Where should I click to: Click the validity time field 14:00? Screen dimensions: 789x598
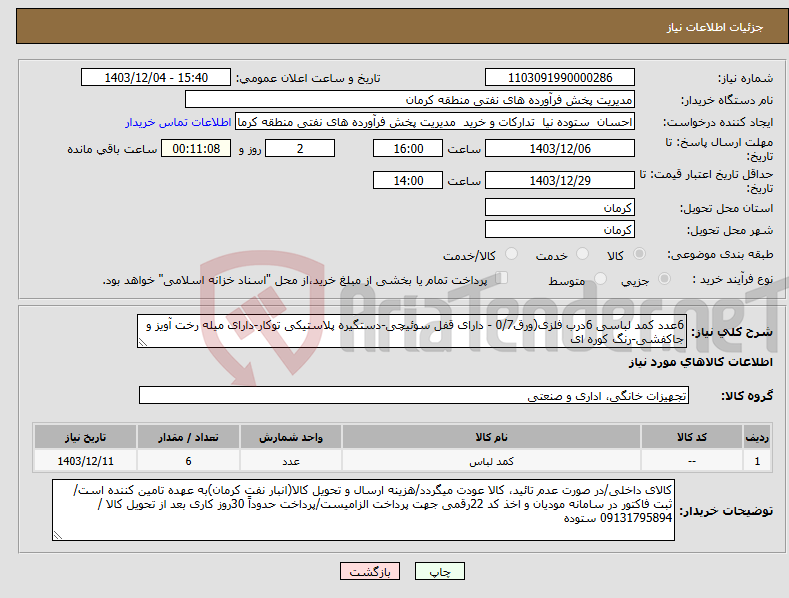(408, 180)
